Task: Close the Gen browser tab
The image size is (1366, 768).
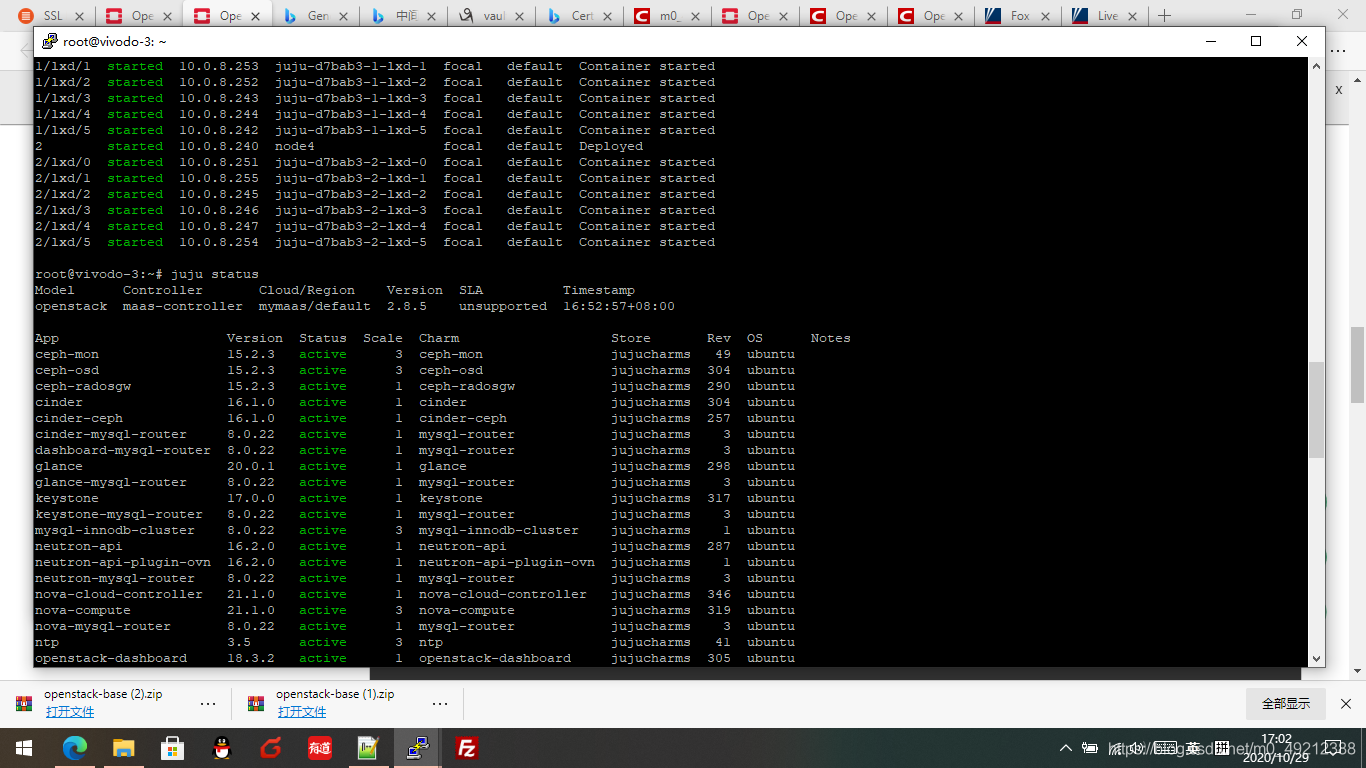Action: tap(346, 16)
